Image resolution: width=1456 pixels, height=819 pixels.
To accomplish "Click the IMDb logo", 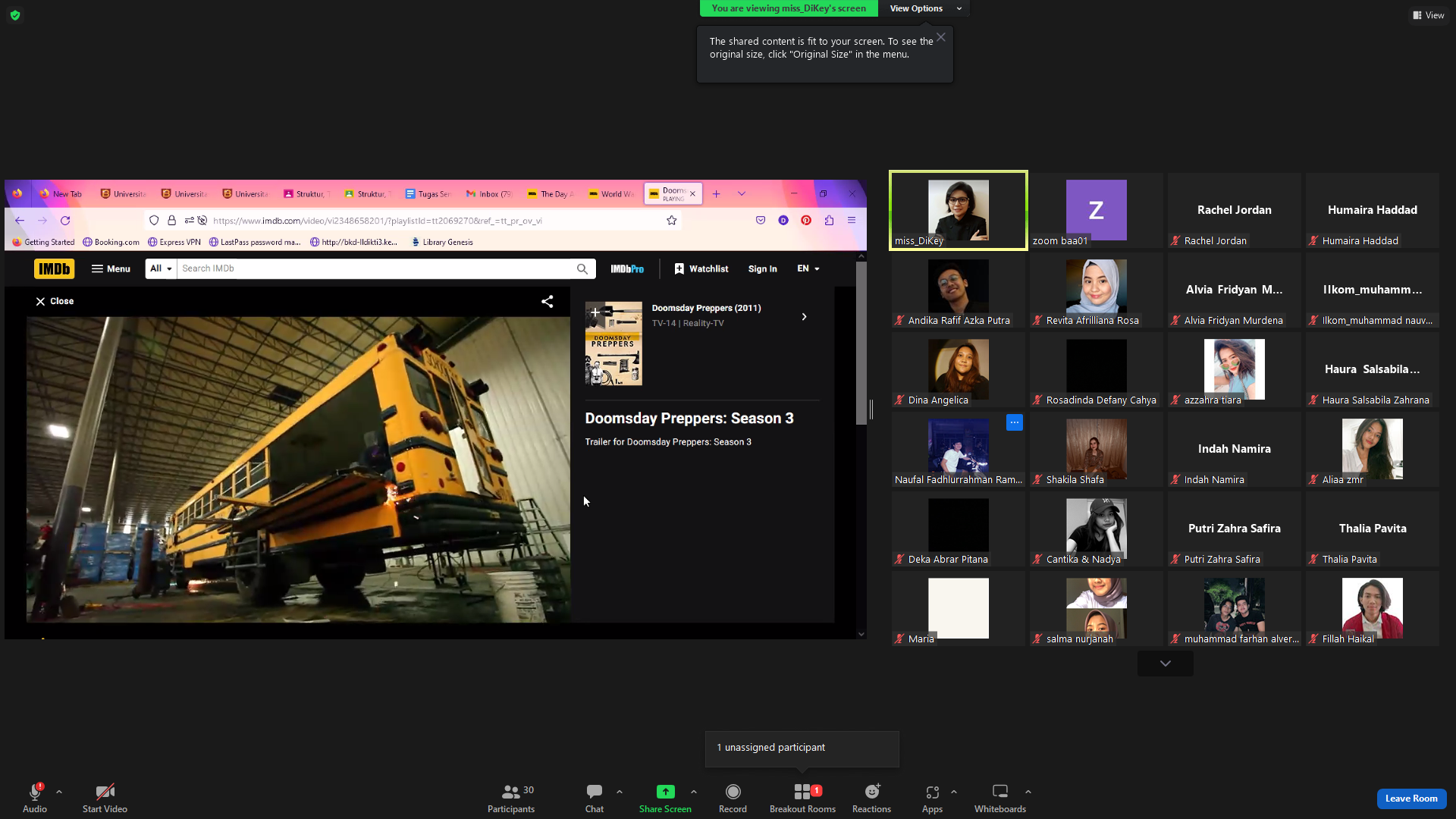I will 54,268.
